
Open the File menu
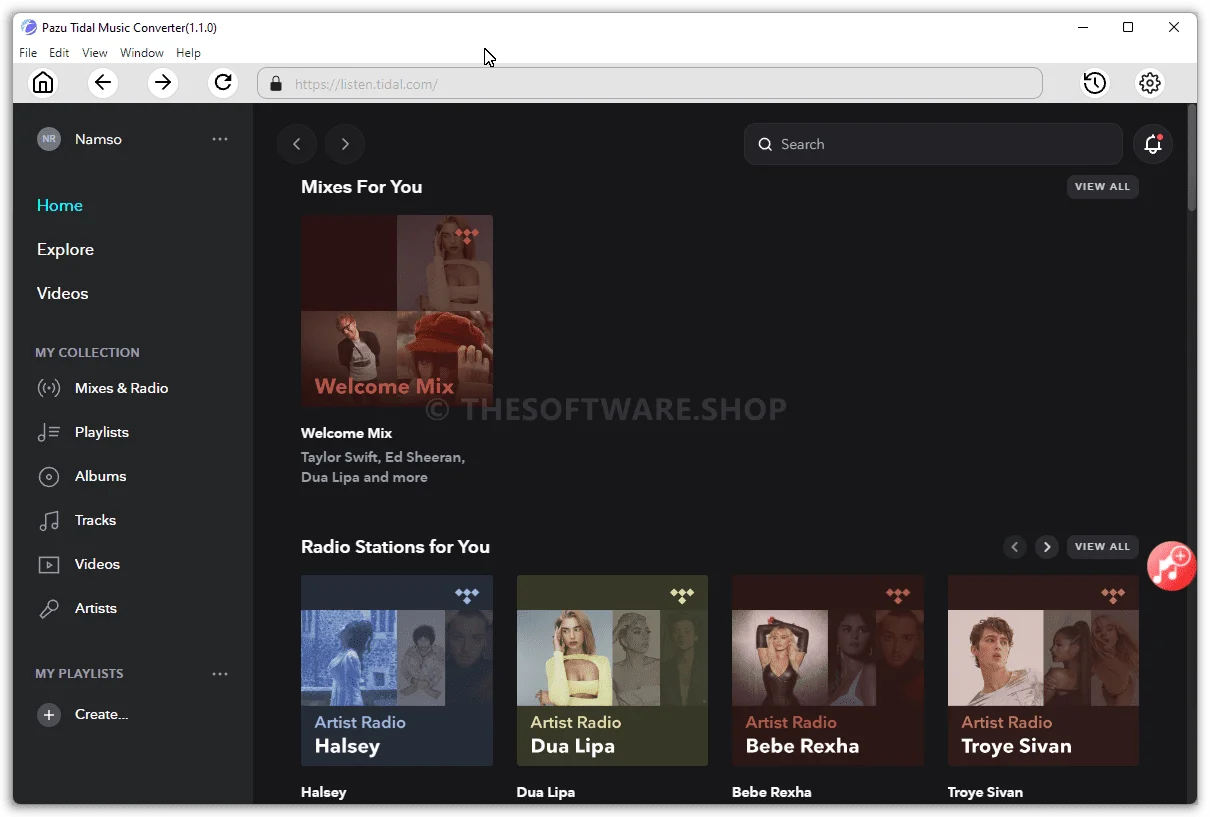tap(28, 53)
